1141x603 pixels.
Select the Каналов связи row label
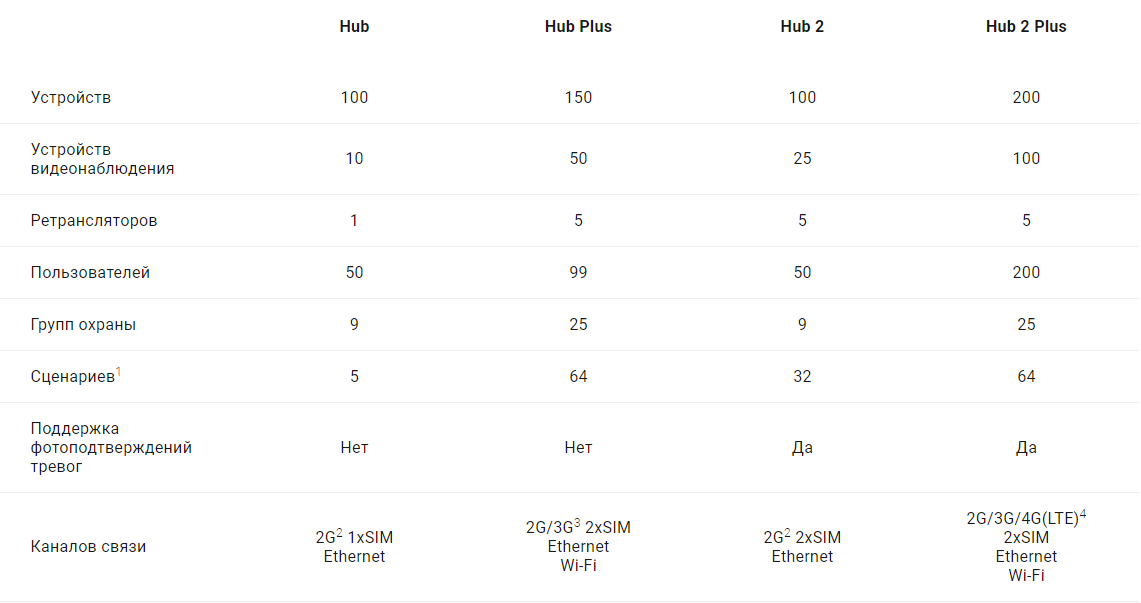tap(88, 547)
